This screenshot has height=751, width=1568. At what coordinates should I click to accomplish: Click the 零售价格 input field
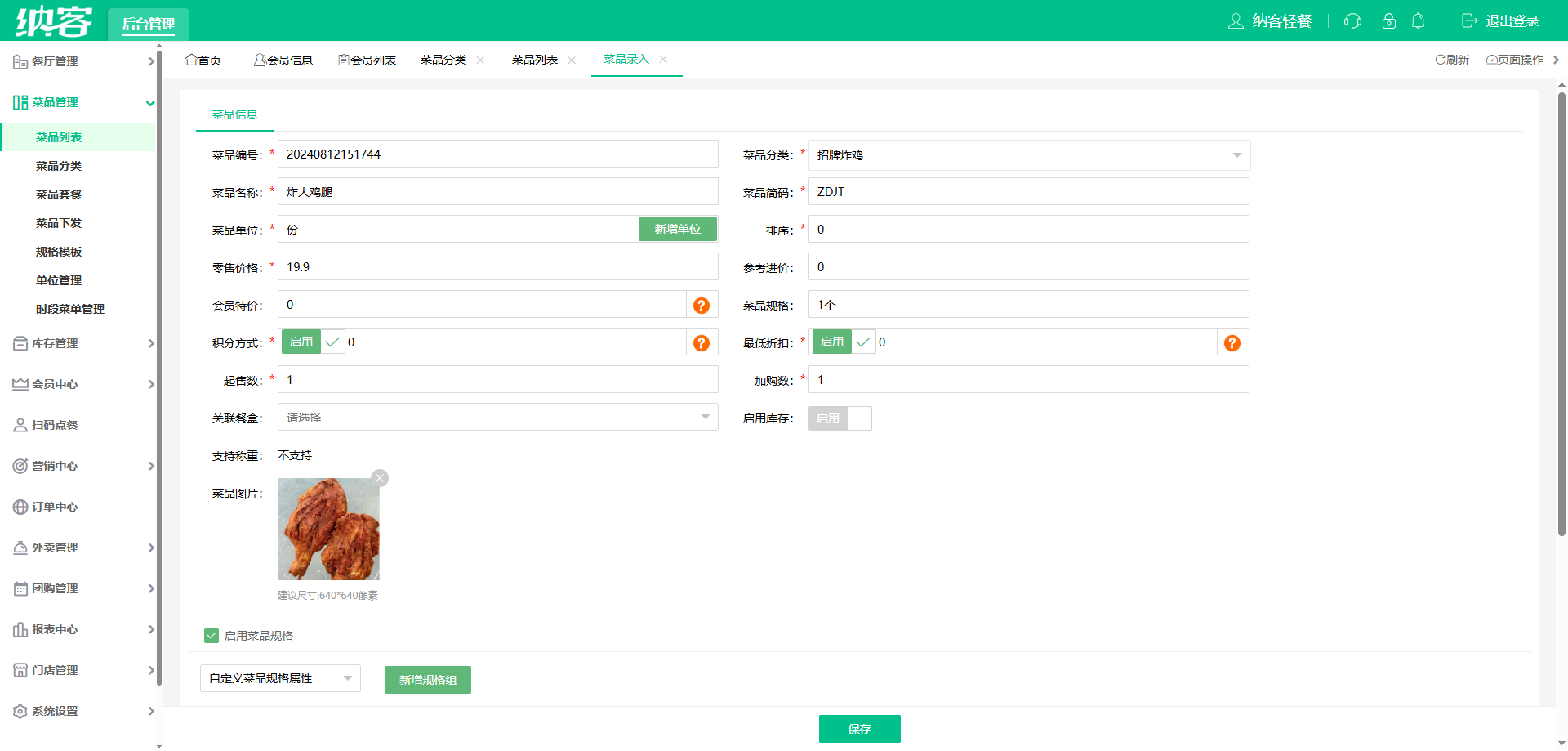498,267
